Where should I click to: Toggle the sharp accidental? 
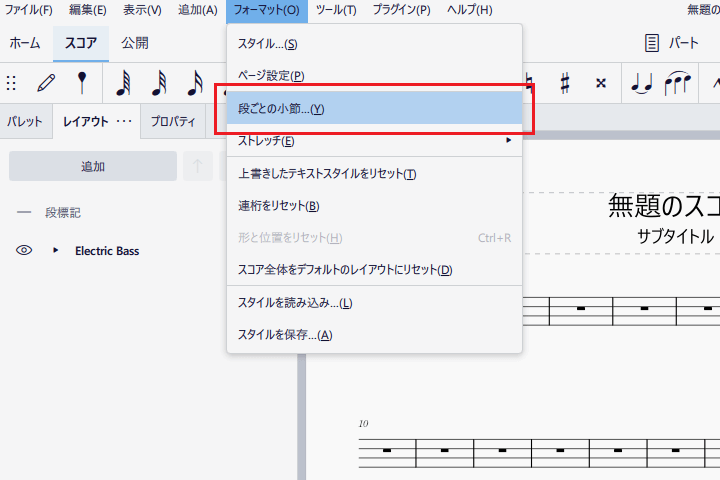tap(565, 83)
